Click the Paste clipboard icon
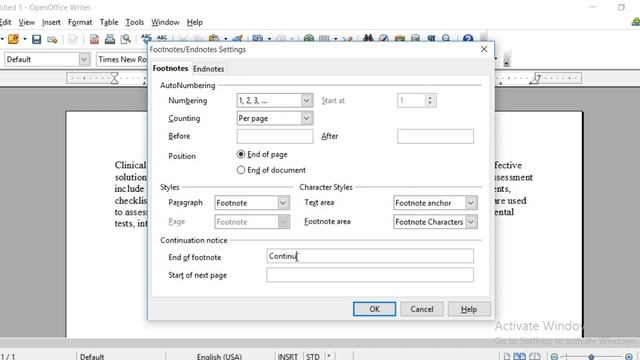Image resolution: width=640 pixels, height=360 pixels. tap(213, 39)
